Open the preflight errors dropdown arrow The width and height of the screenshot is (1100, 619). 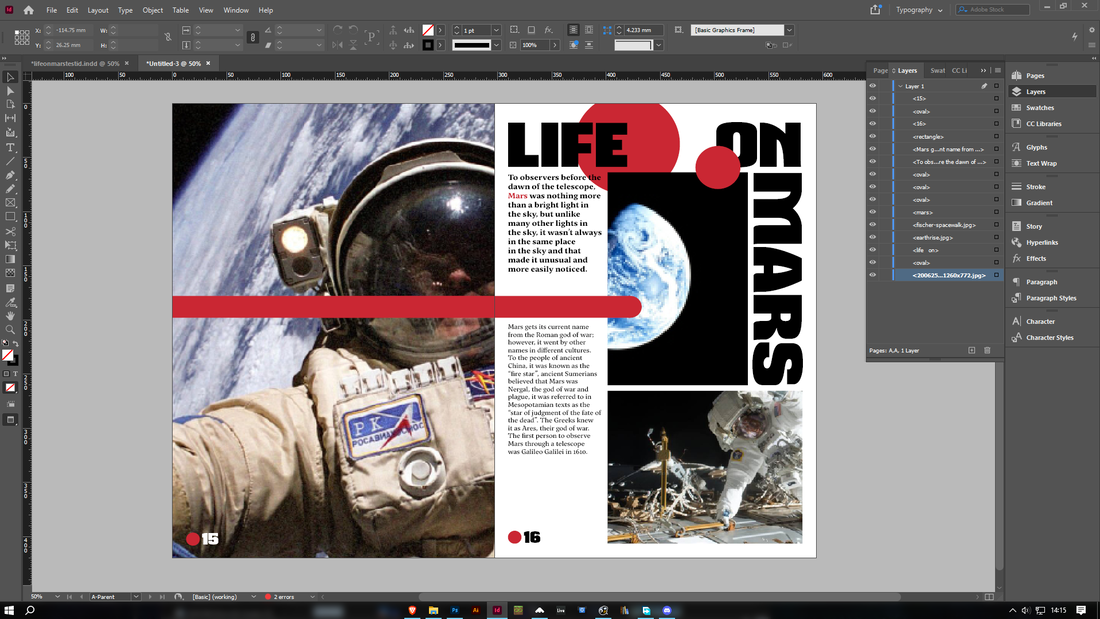coord(312,597)
